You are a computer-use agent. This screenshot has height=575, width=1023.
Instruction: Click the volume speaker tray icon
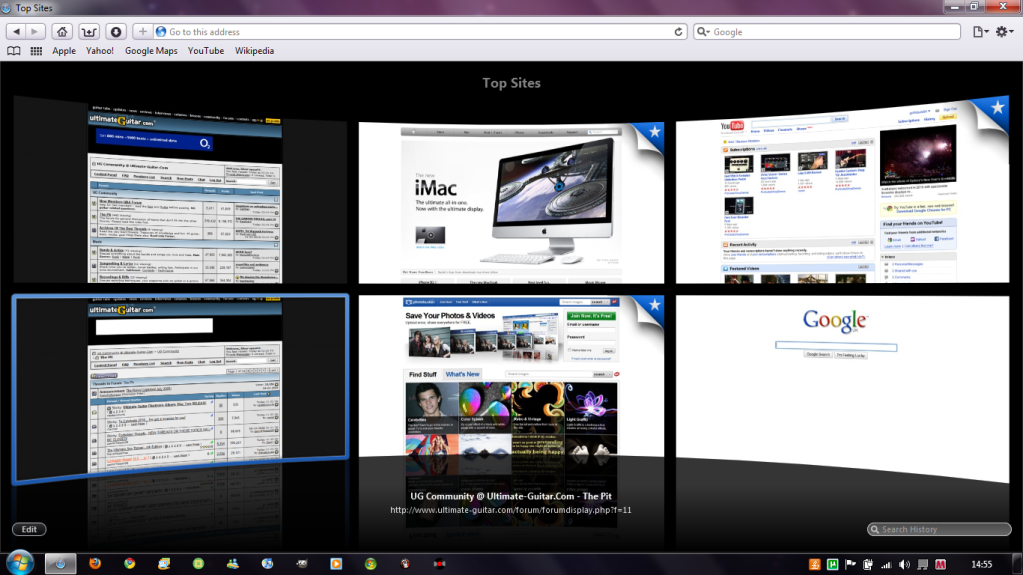[904, 565]
